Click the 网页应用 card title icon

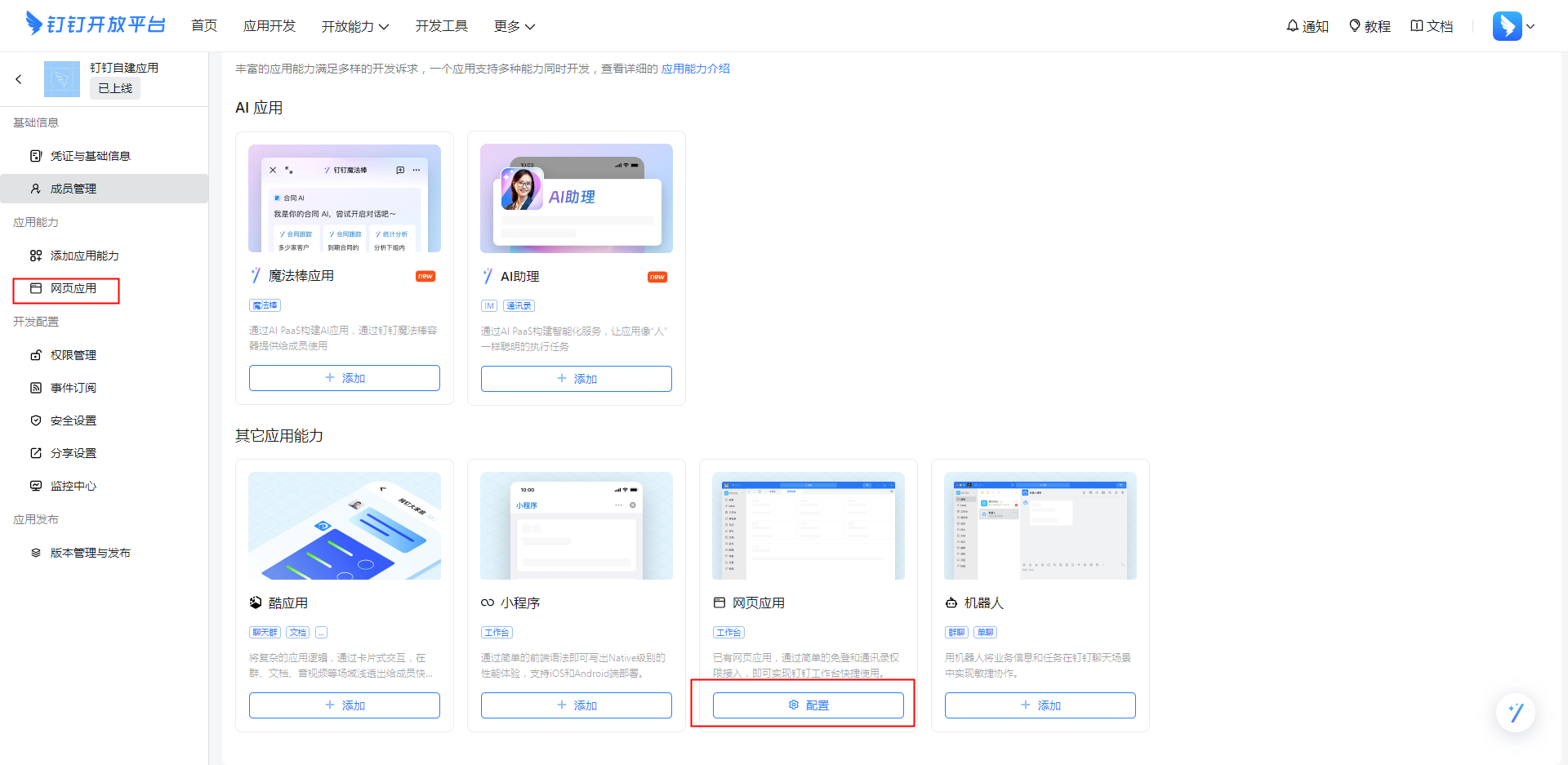(x=719, y=603)
